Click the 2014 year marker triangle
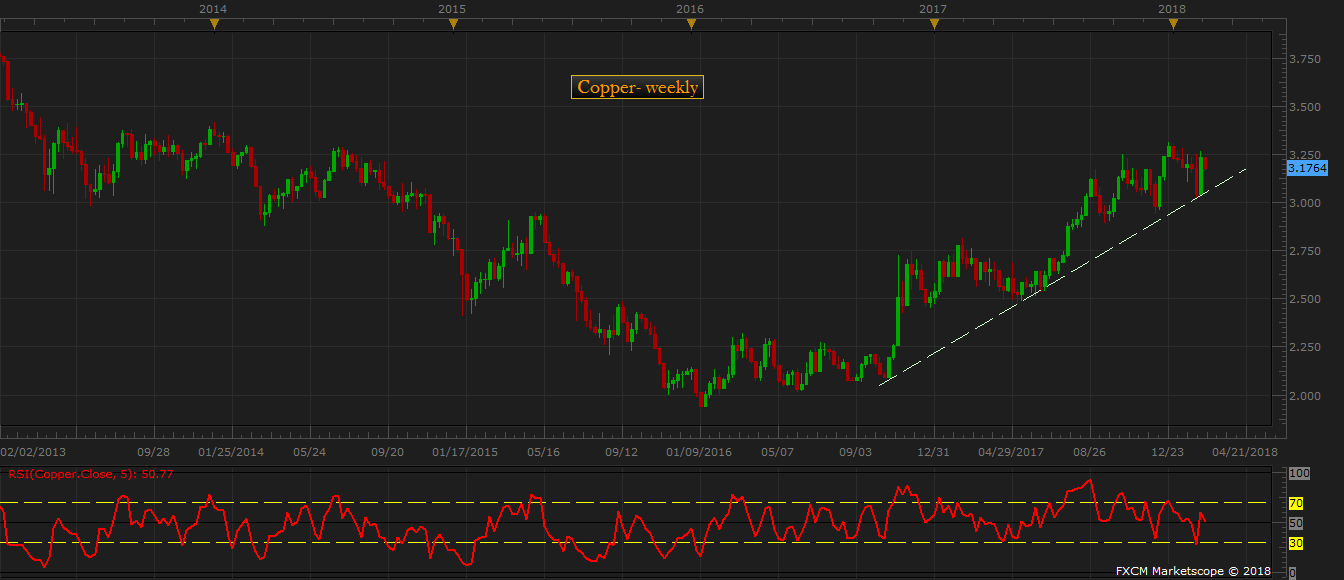The height and width of the screenshot is (580, 1344). click(213, 25)
